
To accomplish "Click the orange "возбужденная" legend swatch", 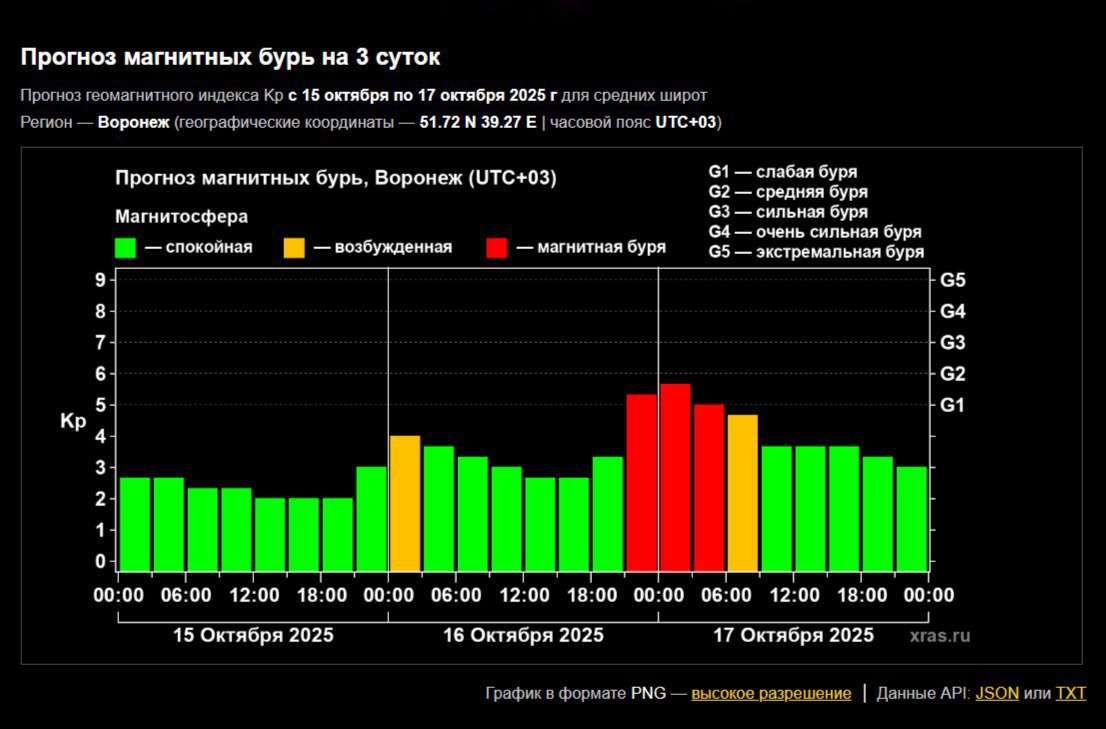I will [295, 248].
